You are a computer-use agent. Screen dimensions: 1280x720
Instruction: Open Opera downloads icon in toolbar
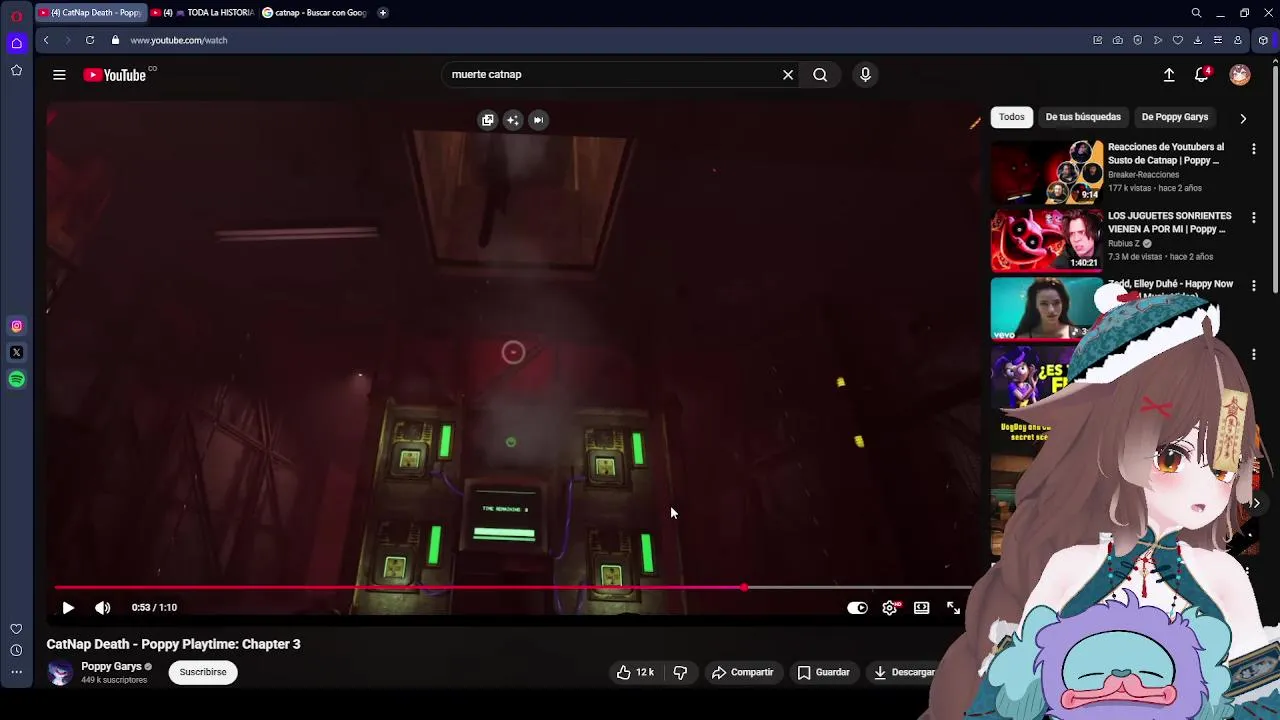(x=1197, y=40)
